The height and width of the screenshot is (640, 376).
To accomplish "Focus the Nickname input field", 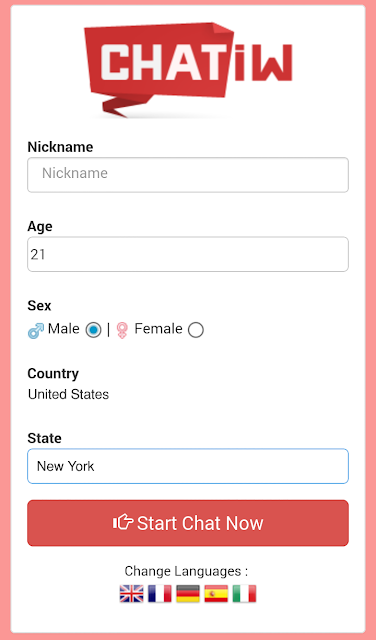I will click(x=188, y=175).
